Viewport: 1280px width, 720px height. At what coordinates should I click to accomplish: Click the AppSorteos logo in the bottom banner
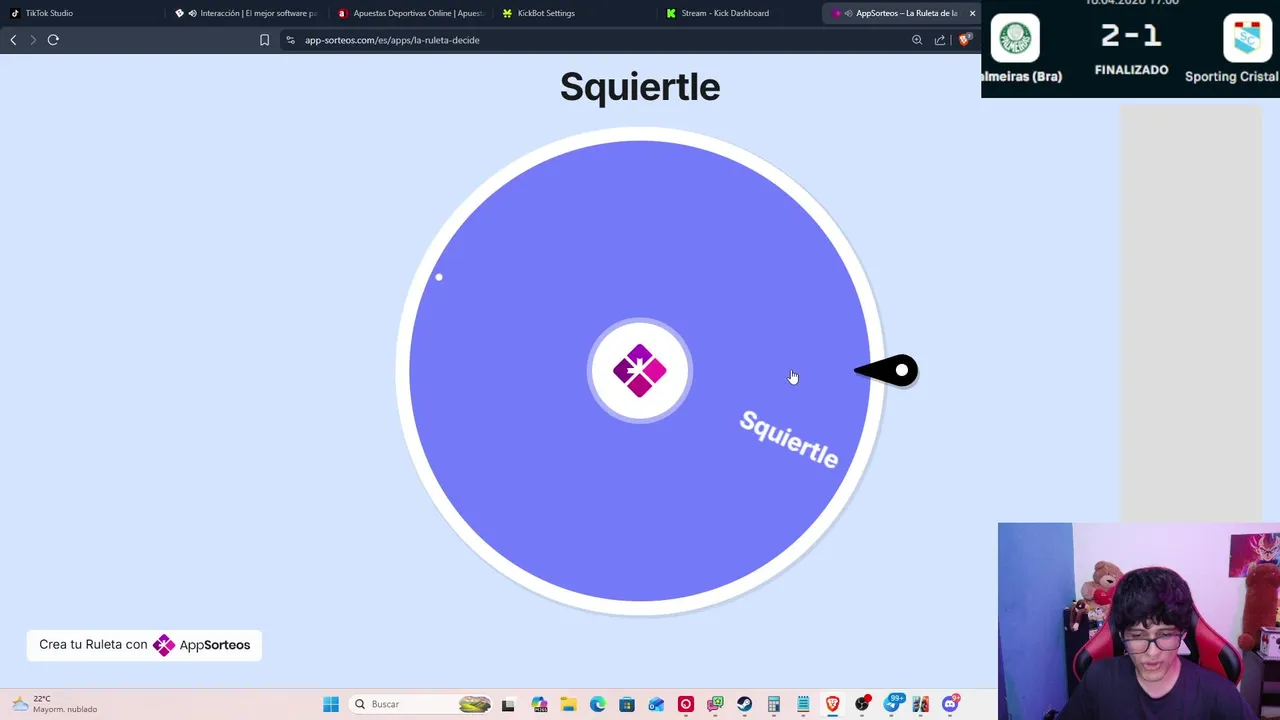(x=202, y=645)
